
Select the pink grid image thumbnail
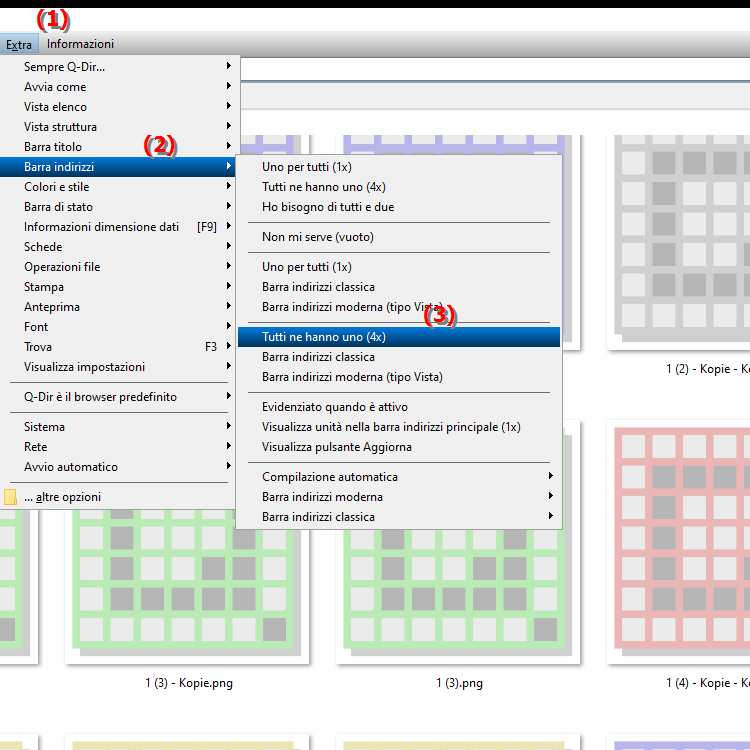679,542
